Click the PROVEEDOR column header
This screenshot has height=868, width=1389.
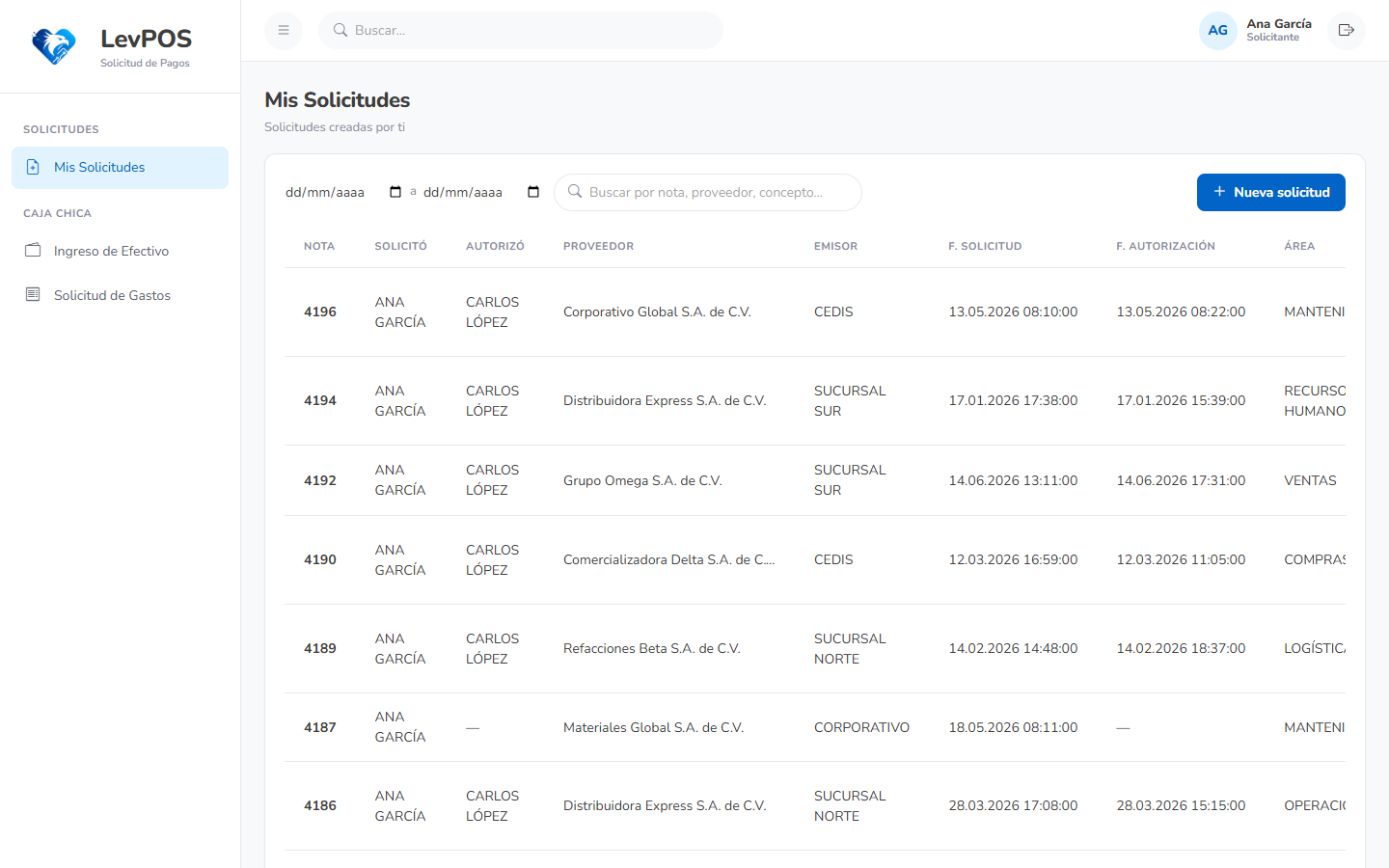(598, 246)
